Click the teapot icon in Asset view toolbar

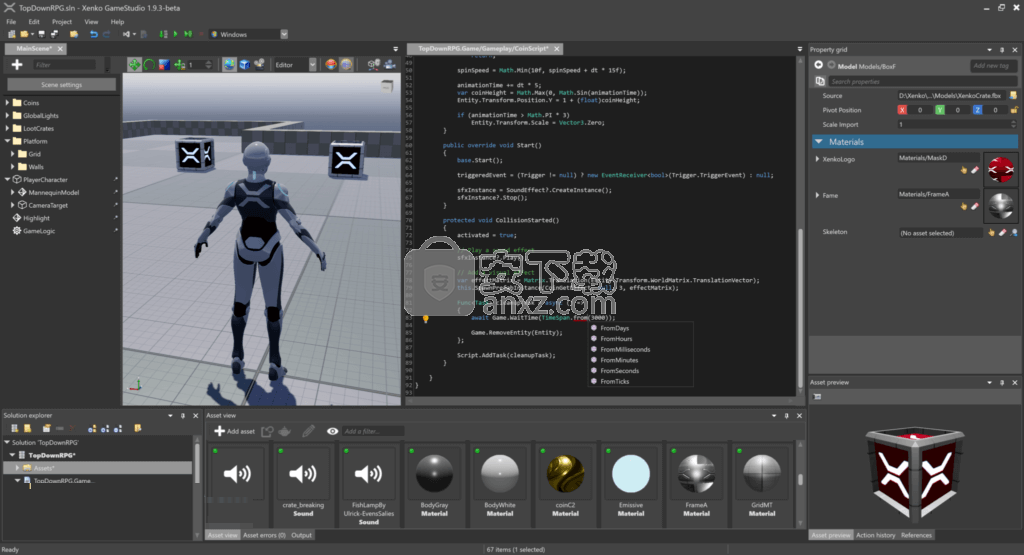285,431
